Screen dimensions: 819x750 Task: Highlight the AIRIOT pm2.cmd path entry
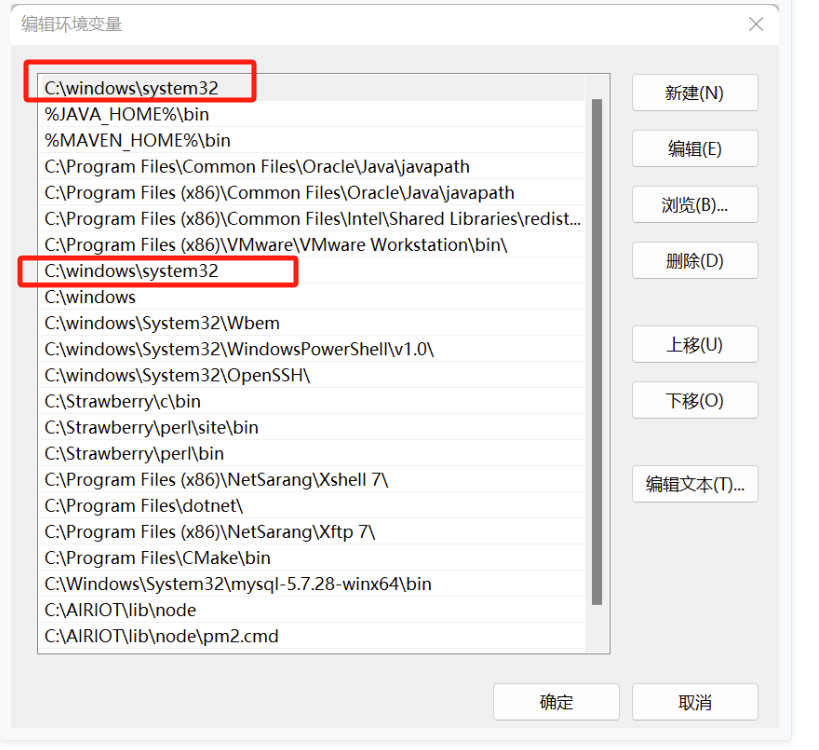coord(161,636)
